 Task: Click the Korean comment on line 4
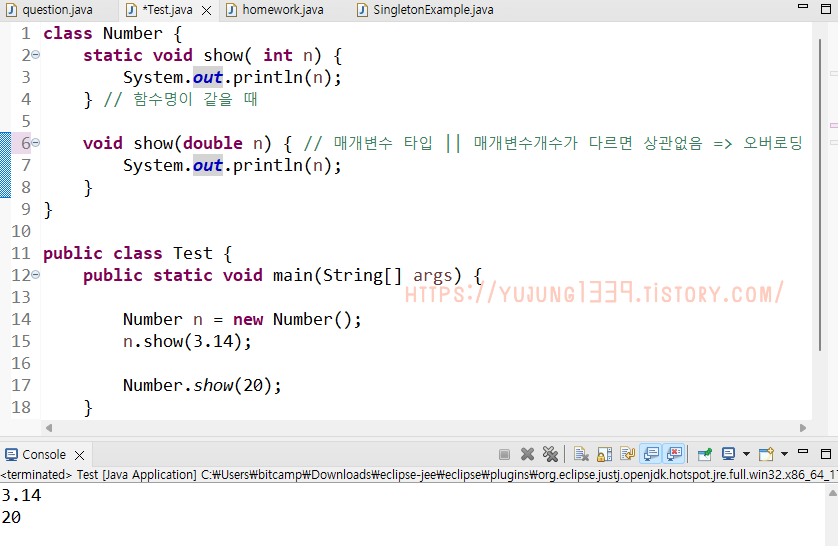pyautogui.click(x=180, y=99)
